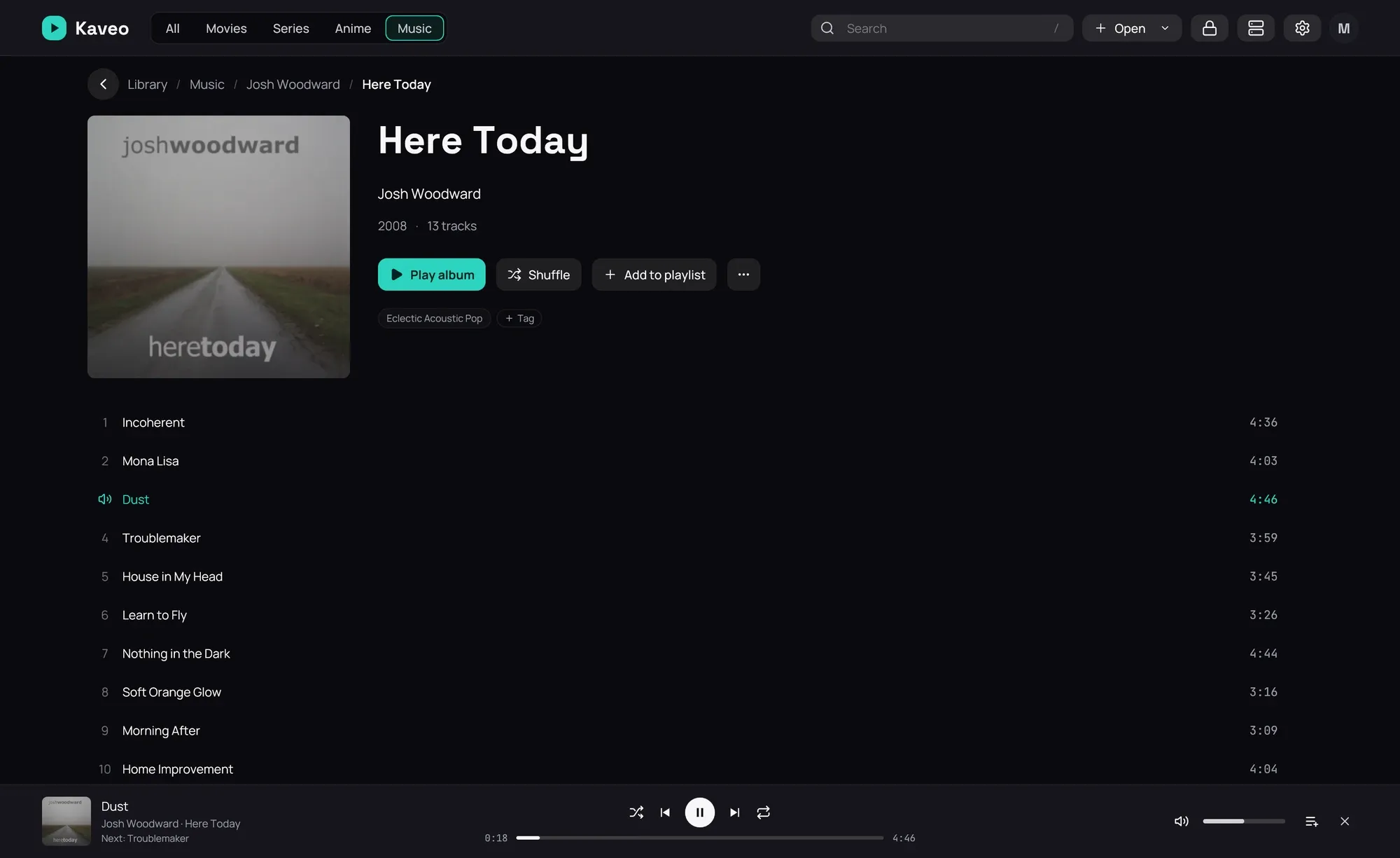This screenshot has height=858, width=1400.
Task: Click the player bar album thumbnail
Action: click(66, 821)
